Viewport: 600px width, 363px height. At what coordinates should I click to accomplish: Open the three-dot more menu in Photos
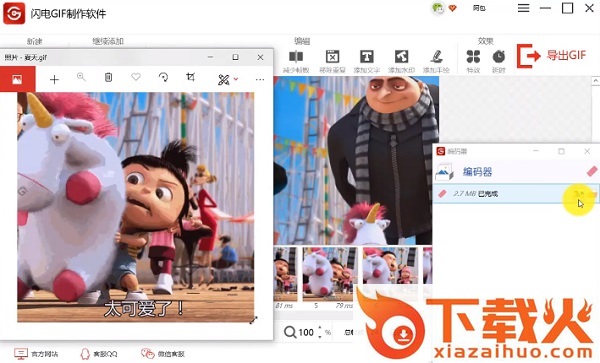tap(260, 80)
